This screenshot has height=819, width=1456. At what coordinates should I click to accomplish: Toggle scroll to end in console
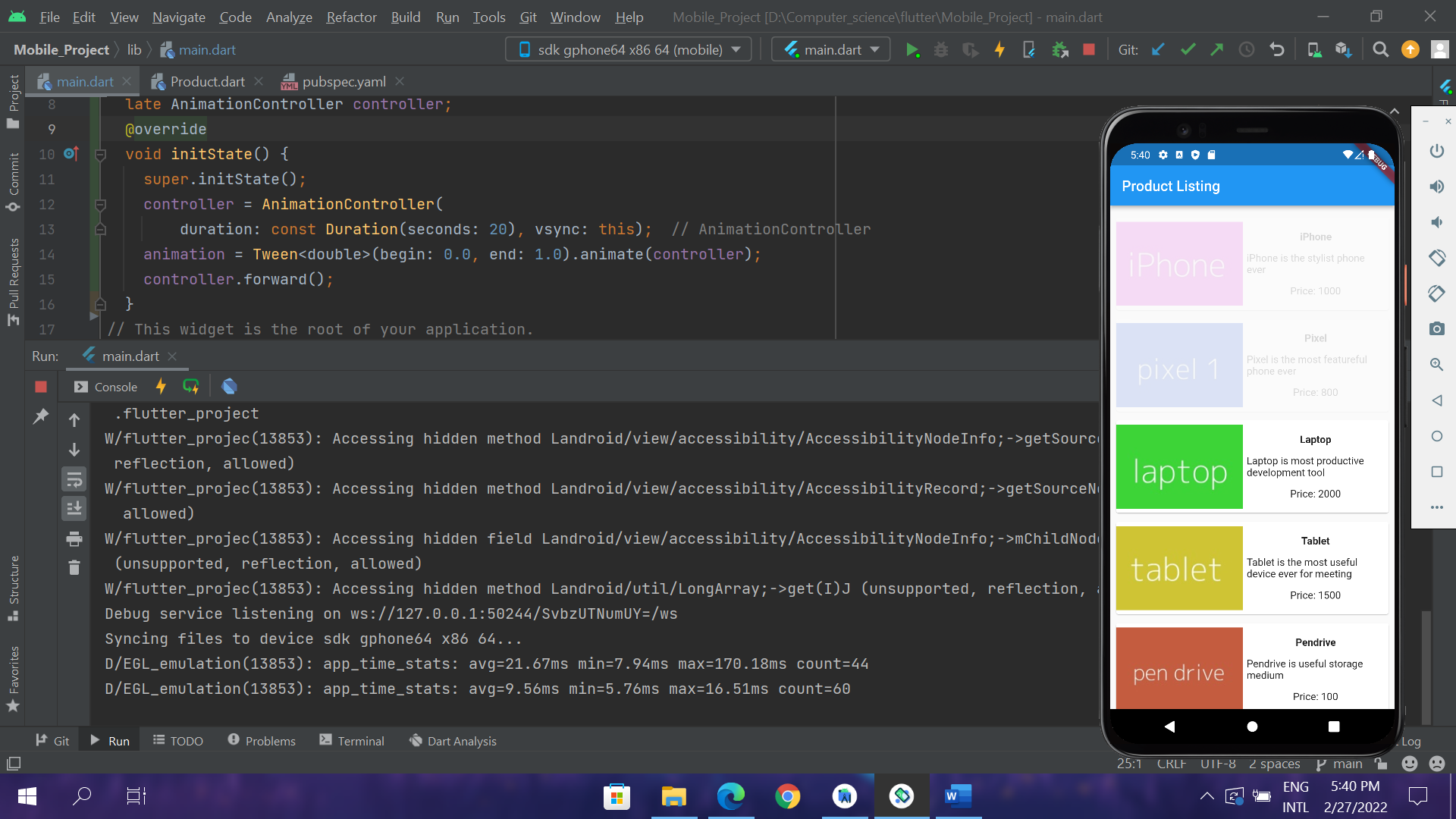[74, 509]
